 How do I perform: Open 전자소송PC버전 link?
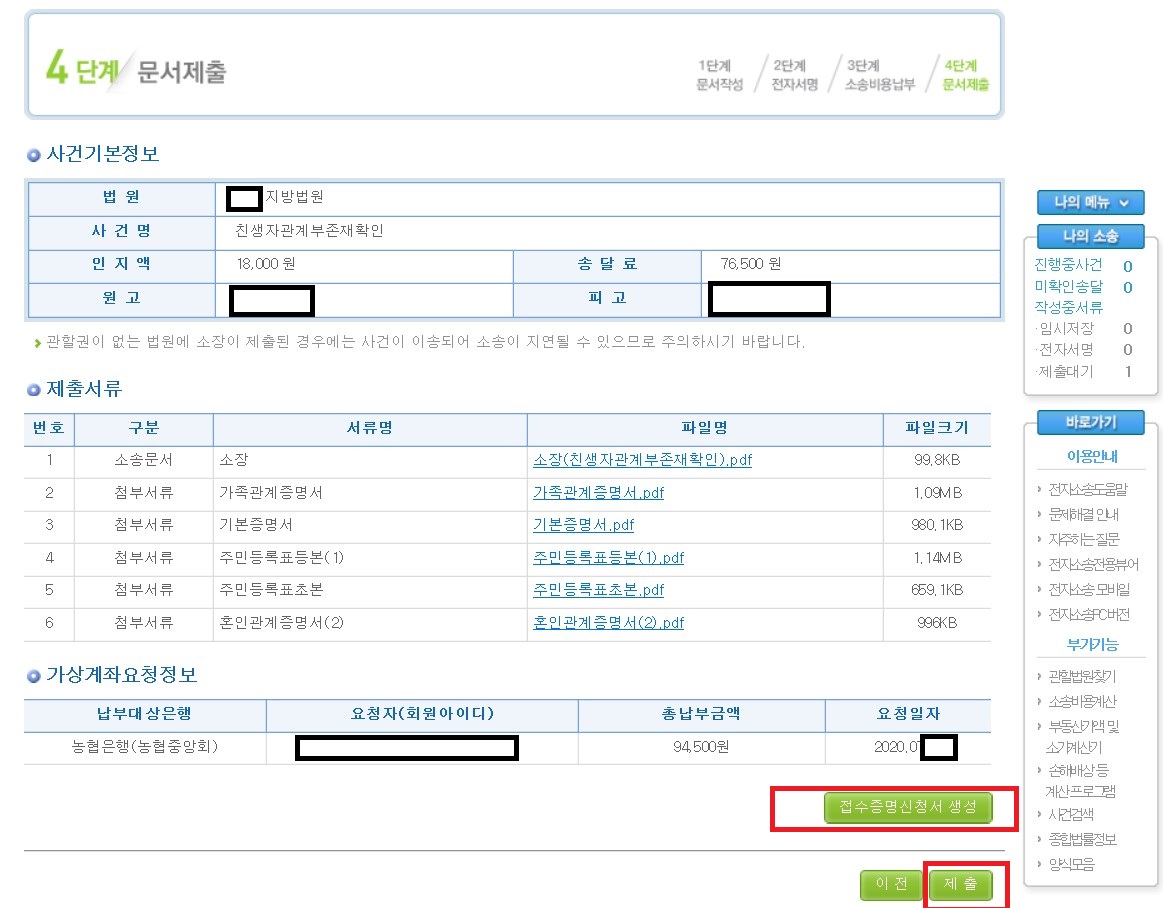1089,614
